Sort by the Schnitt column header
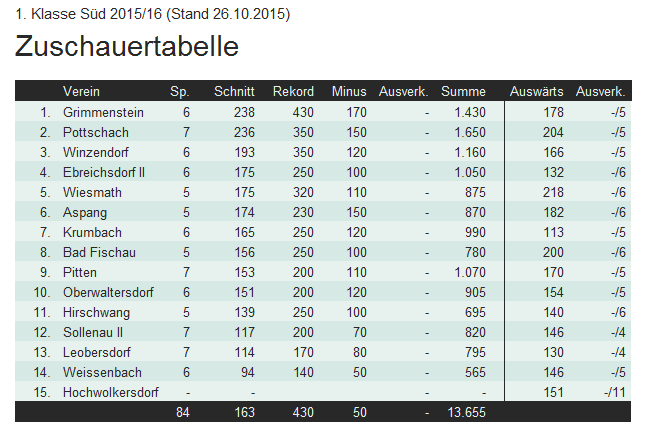646x429 pixels. 234,91
